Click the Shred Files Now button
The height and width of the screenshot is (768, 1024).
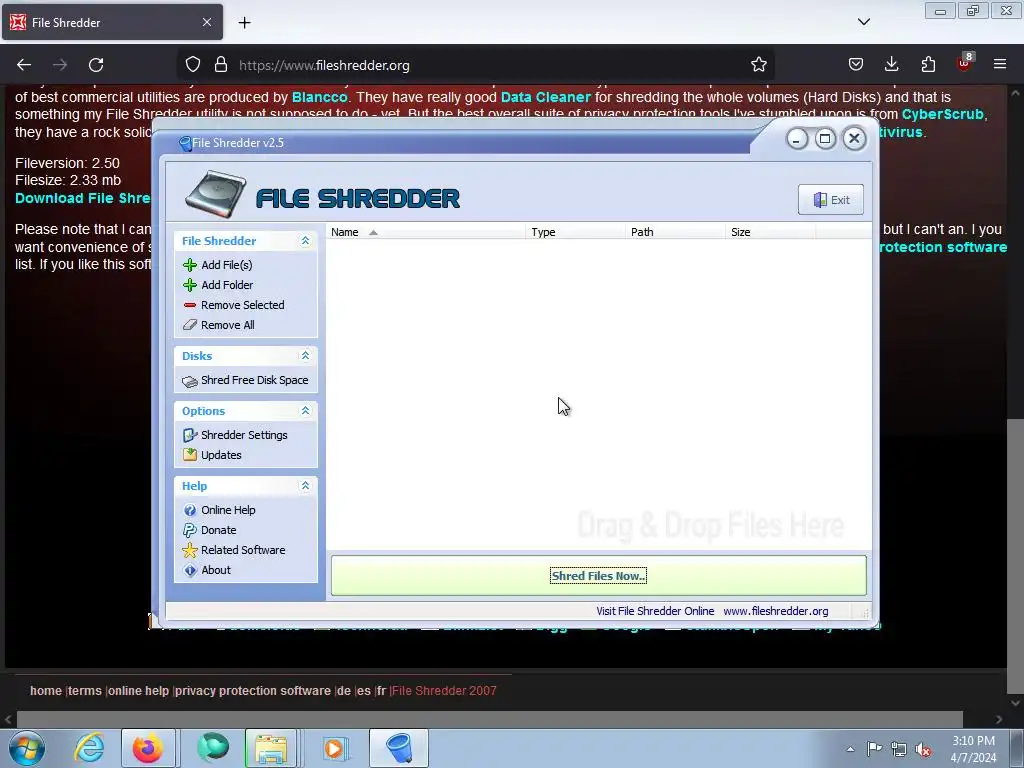click(x=598, y=575)
